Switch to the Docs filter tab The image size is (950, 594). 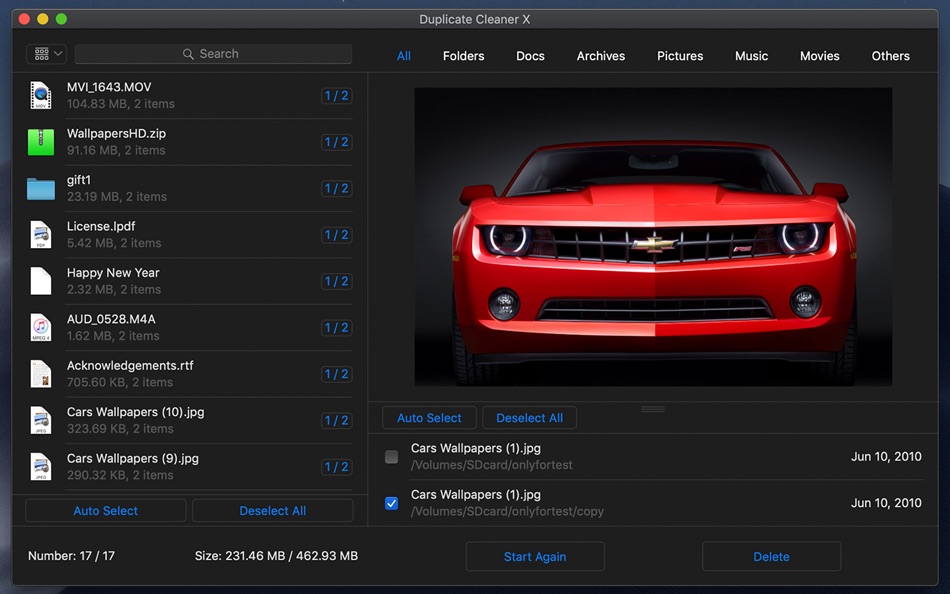click(530, 56)
